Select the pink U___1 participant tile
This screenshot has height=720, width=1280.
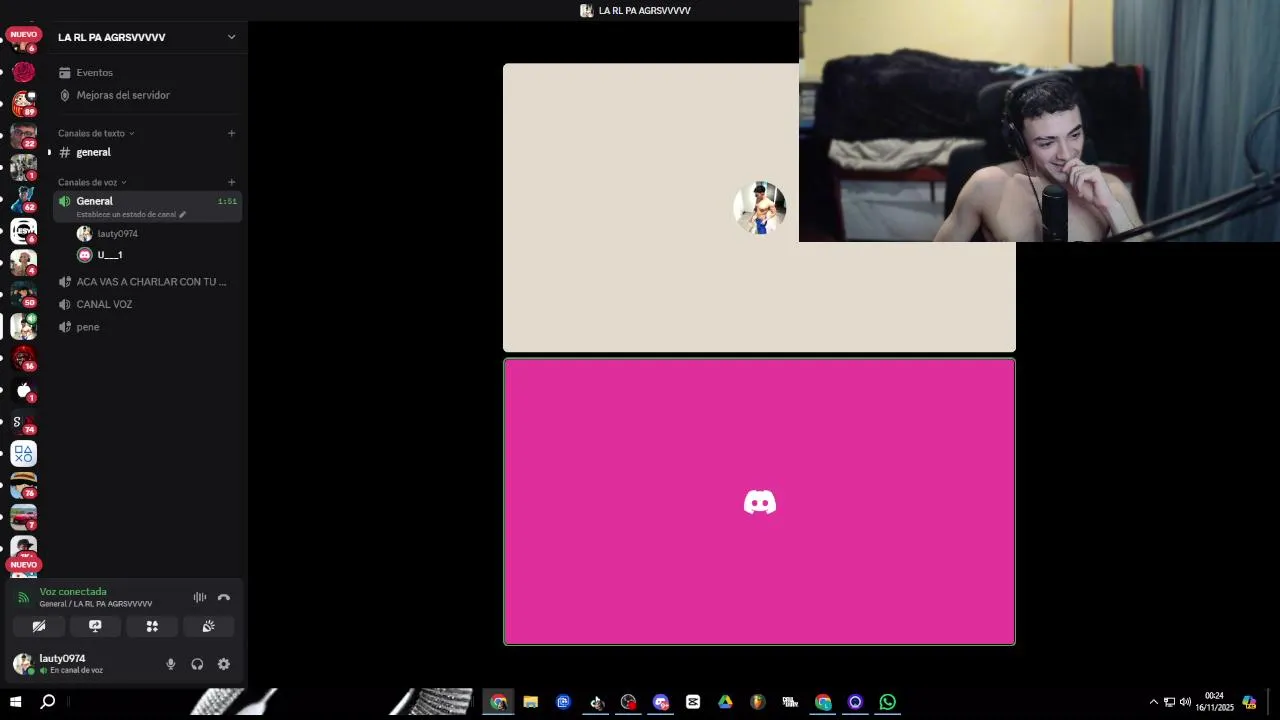tap(759, 502)
